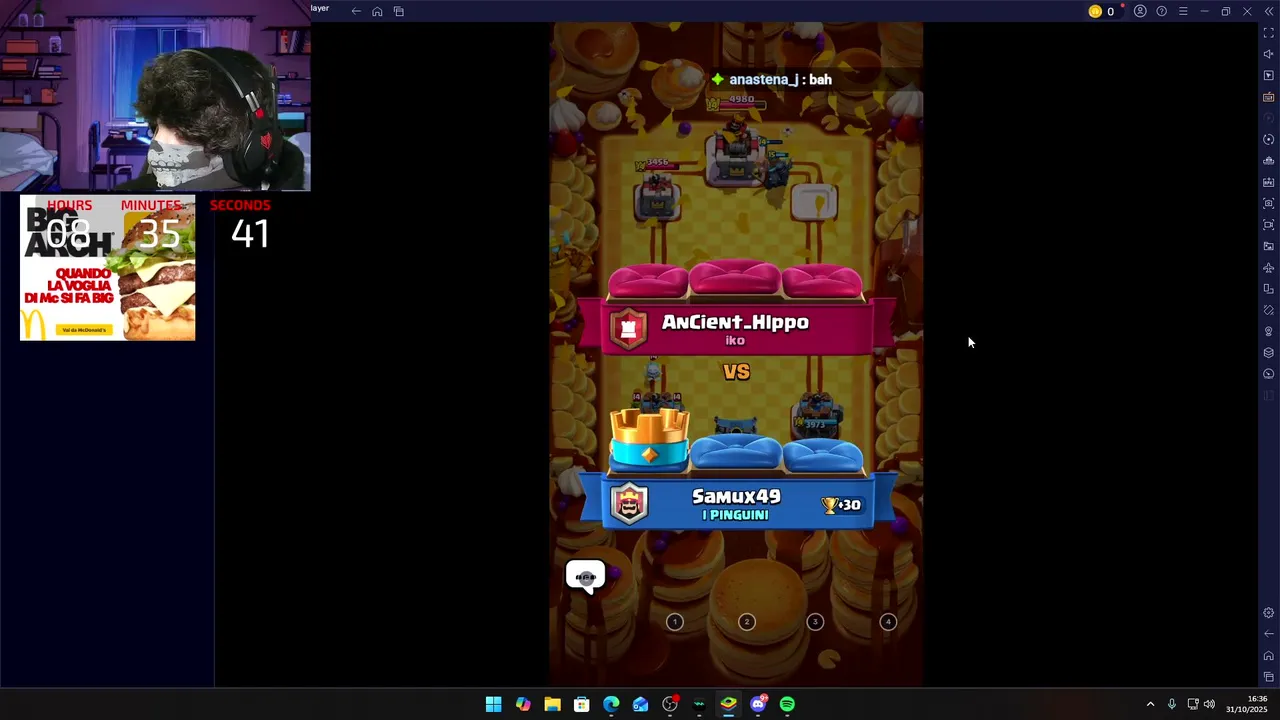Open the game controls keyboard icon

[x=1268, y=97]
